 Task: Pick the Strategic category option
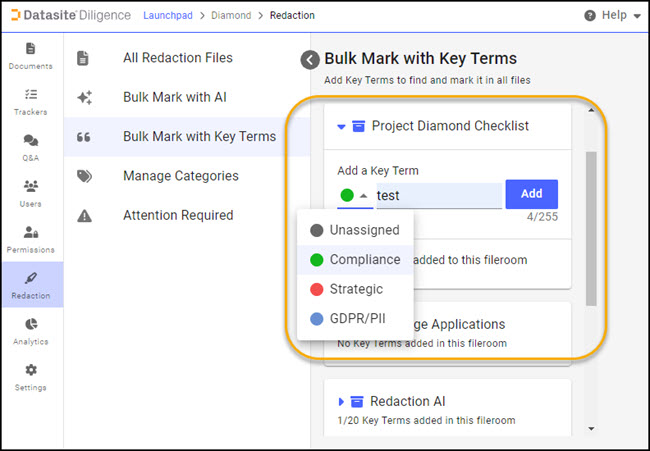pos(350,290)
